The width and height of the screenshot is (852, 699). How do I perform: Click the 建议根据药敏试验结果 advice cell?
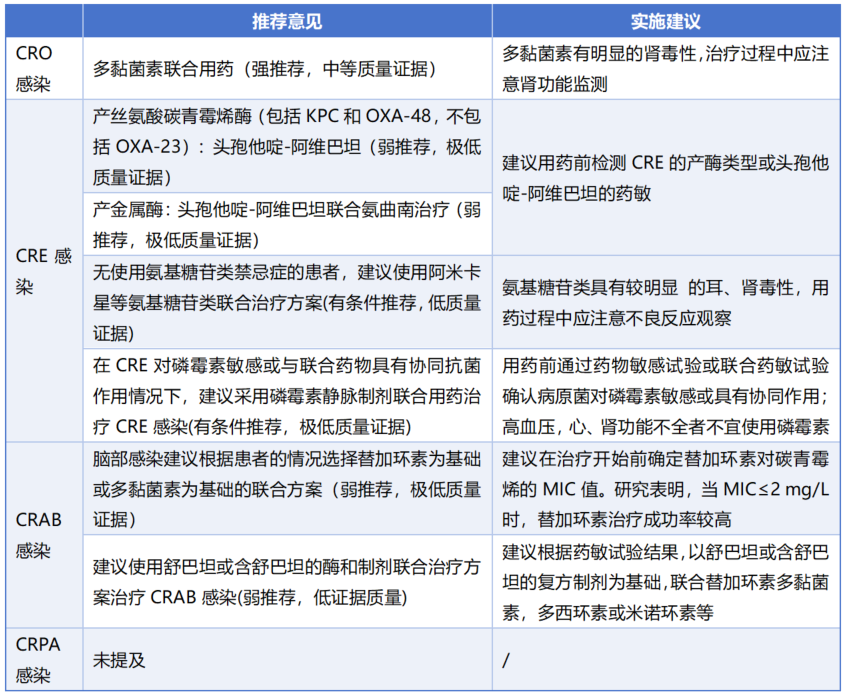point(667,582)
